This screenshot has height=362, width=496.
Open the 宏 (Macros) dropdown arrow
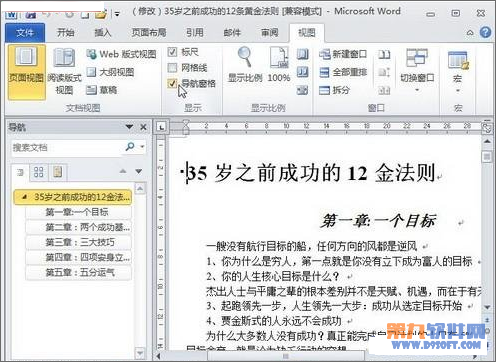(458, 91)
